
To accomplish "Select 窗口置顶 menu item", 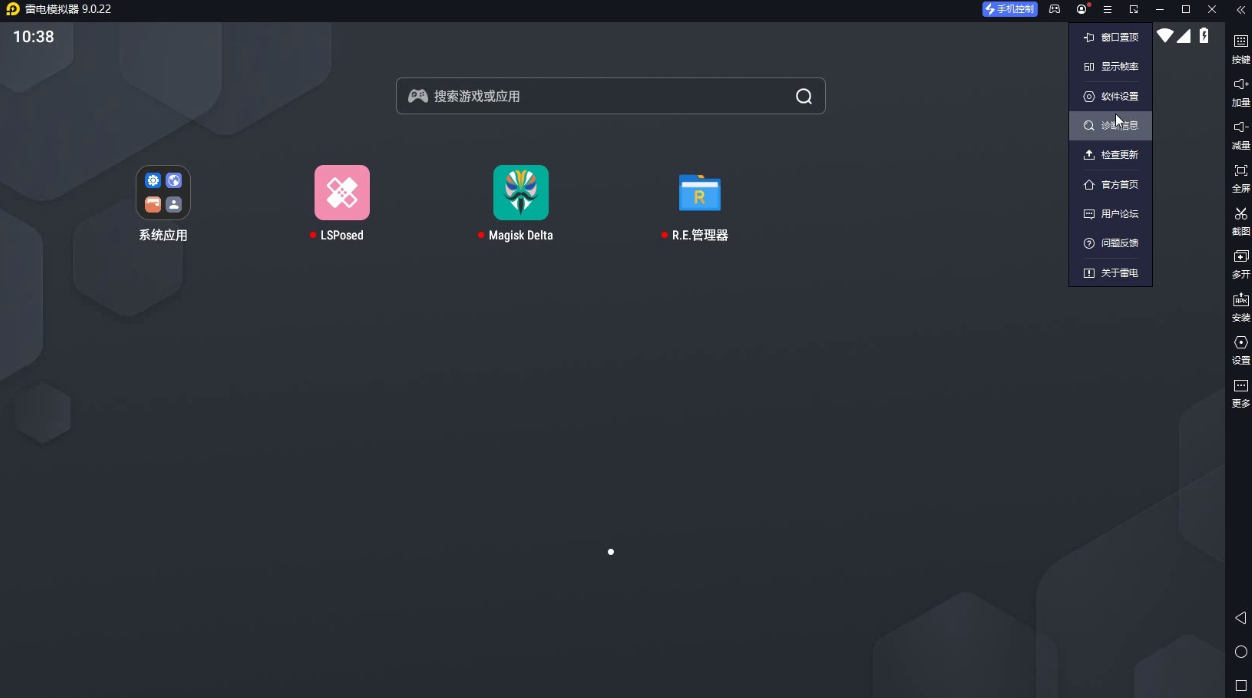I will click(x=1110, y=37).
